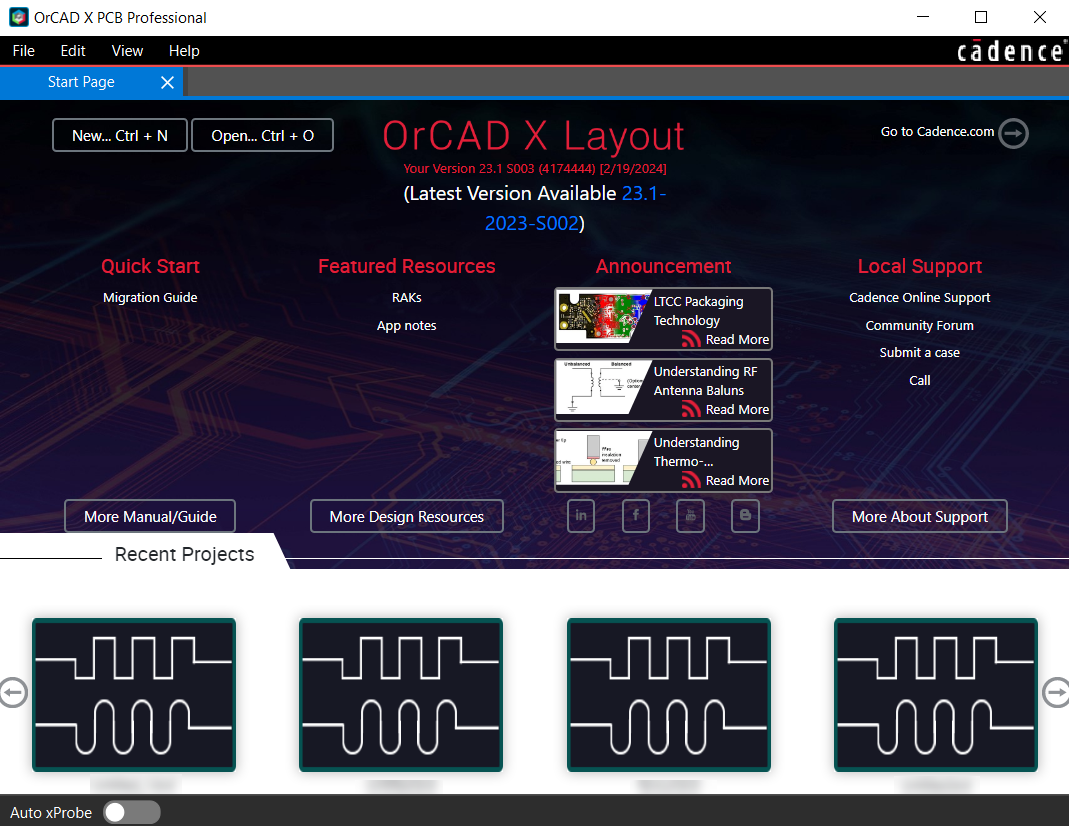
Task: Click the RSS icon for RF Antenna Baluns
Action: click(691, 409)
